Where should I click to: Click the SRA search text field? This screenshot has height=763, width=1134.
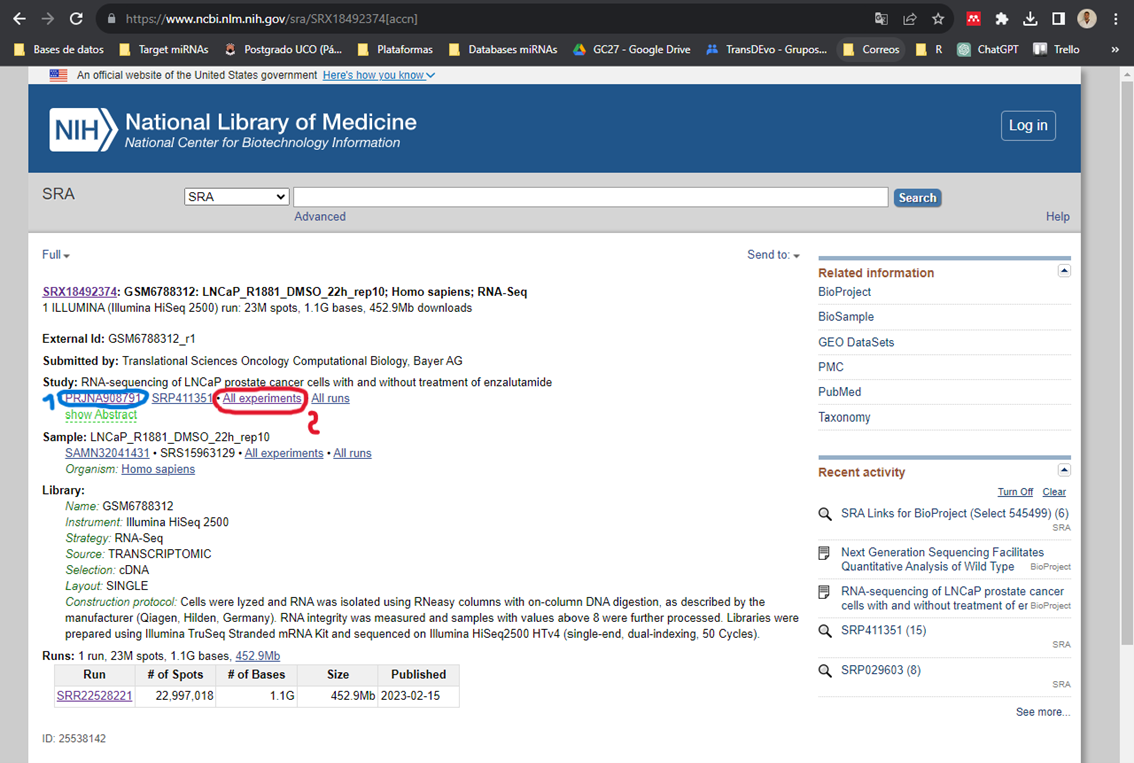pos(590,197)
